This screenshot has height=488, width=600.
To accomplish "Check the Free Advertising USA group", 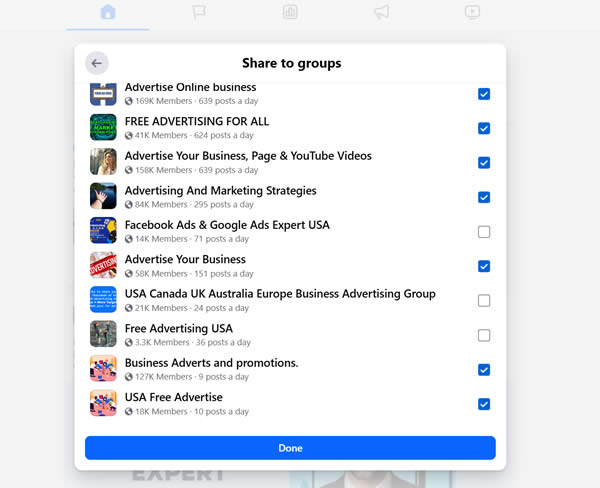I will 484,335.
